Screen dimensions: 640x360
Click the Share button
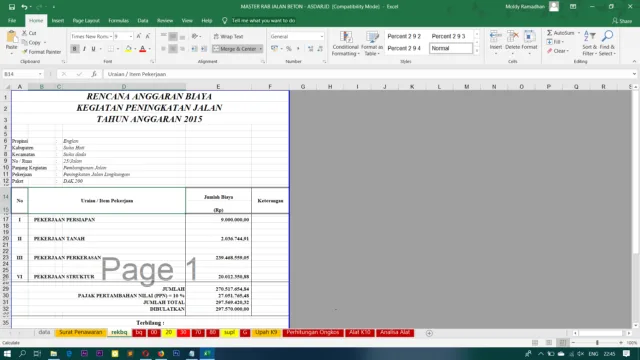(622, 21)
